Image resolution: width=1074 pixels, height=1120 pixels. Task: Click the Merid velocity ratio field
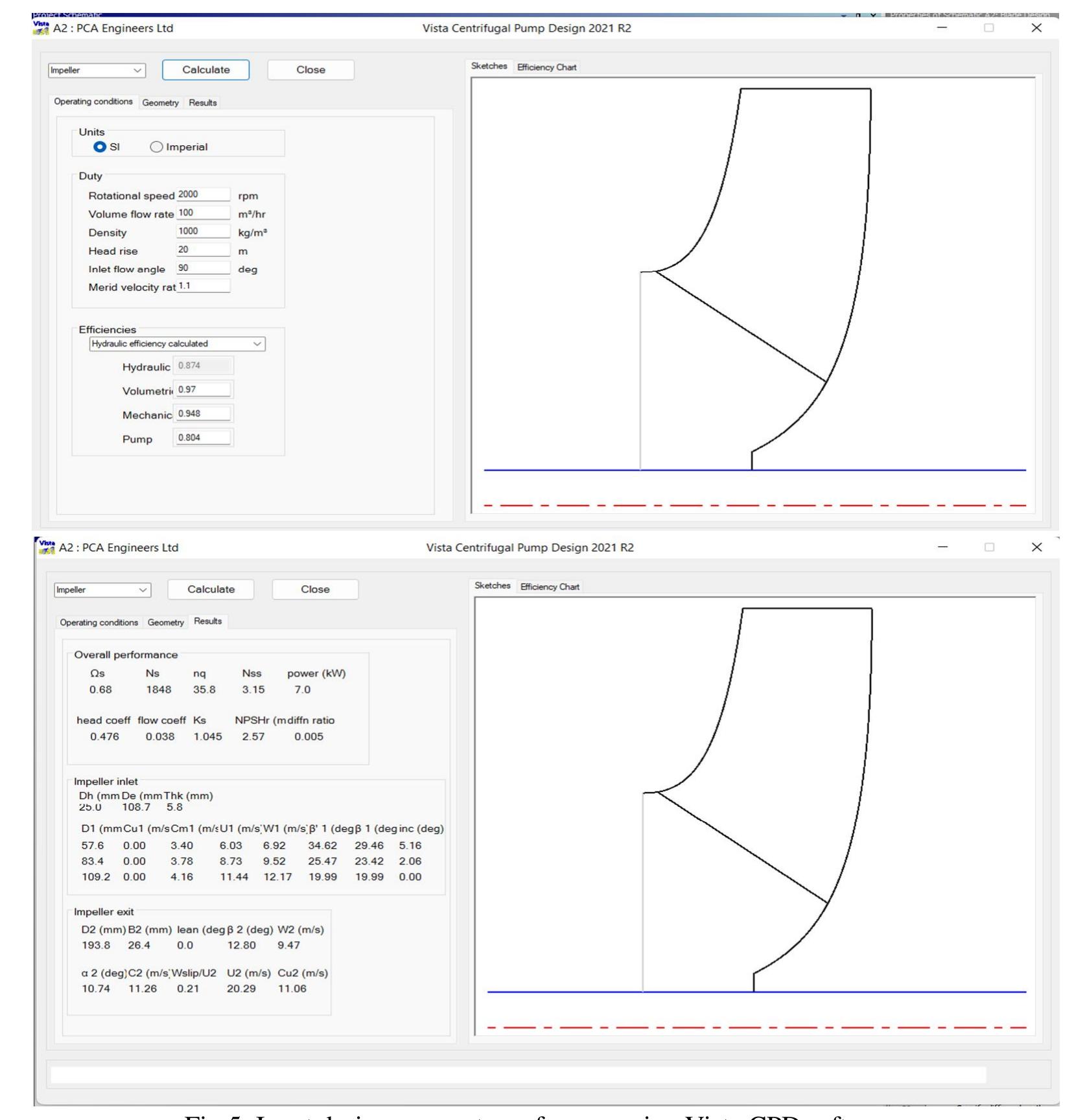(x=203, y=286)
